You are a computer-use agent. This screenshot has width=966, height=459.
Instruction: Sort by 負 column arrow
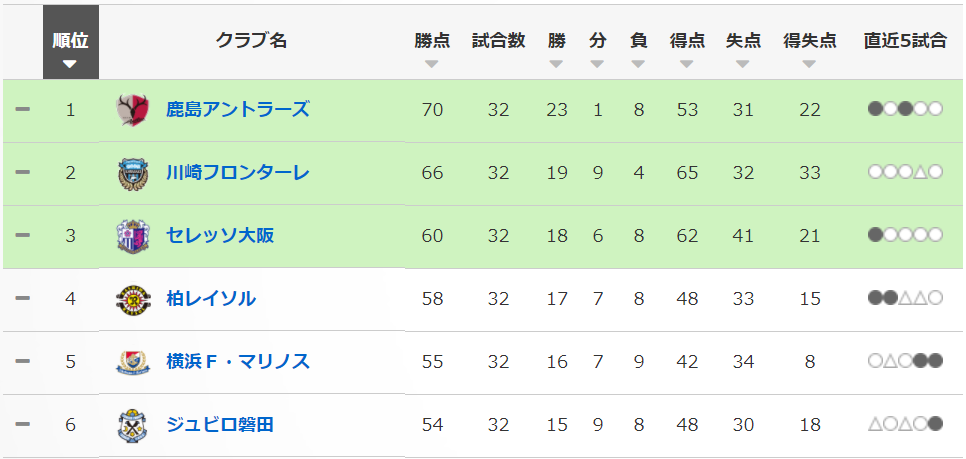pos(638,64)
